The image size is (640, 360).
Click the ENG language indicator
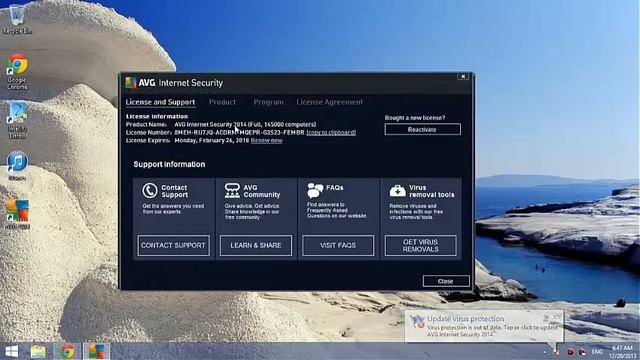[x=597, y=352]
